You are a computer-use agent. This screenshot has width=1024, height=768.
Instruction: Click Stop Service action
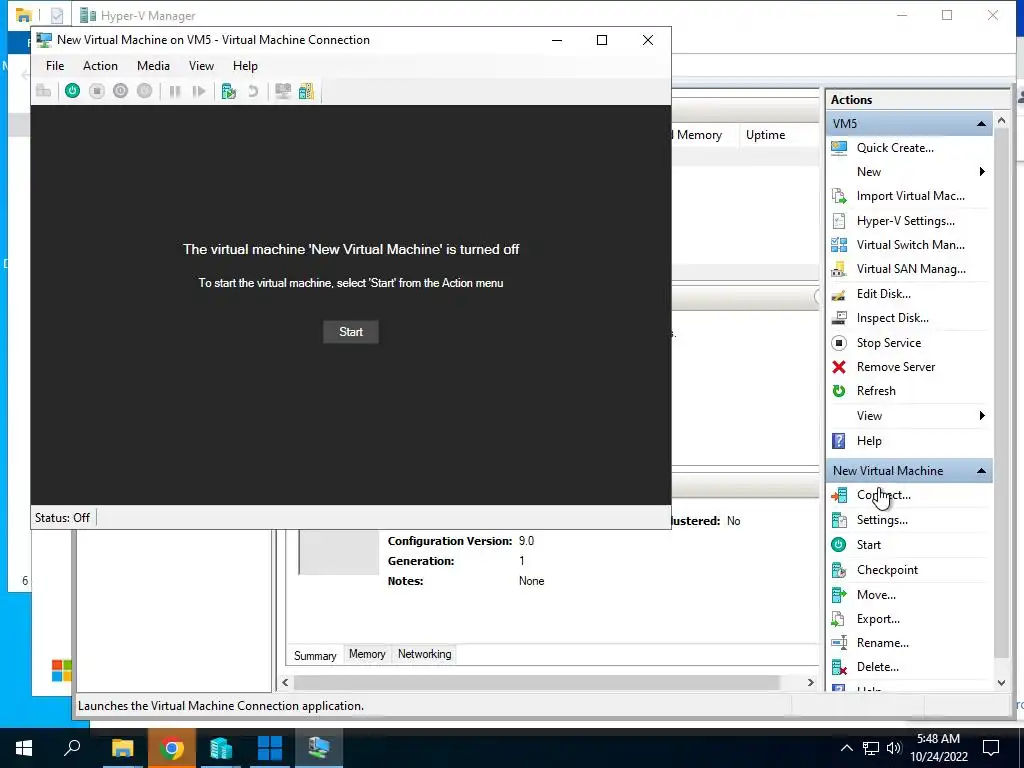[x=889, y=343]
